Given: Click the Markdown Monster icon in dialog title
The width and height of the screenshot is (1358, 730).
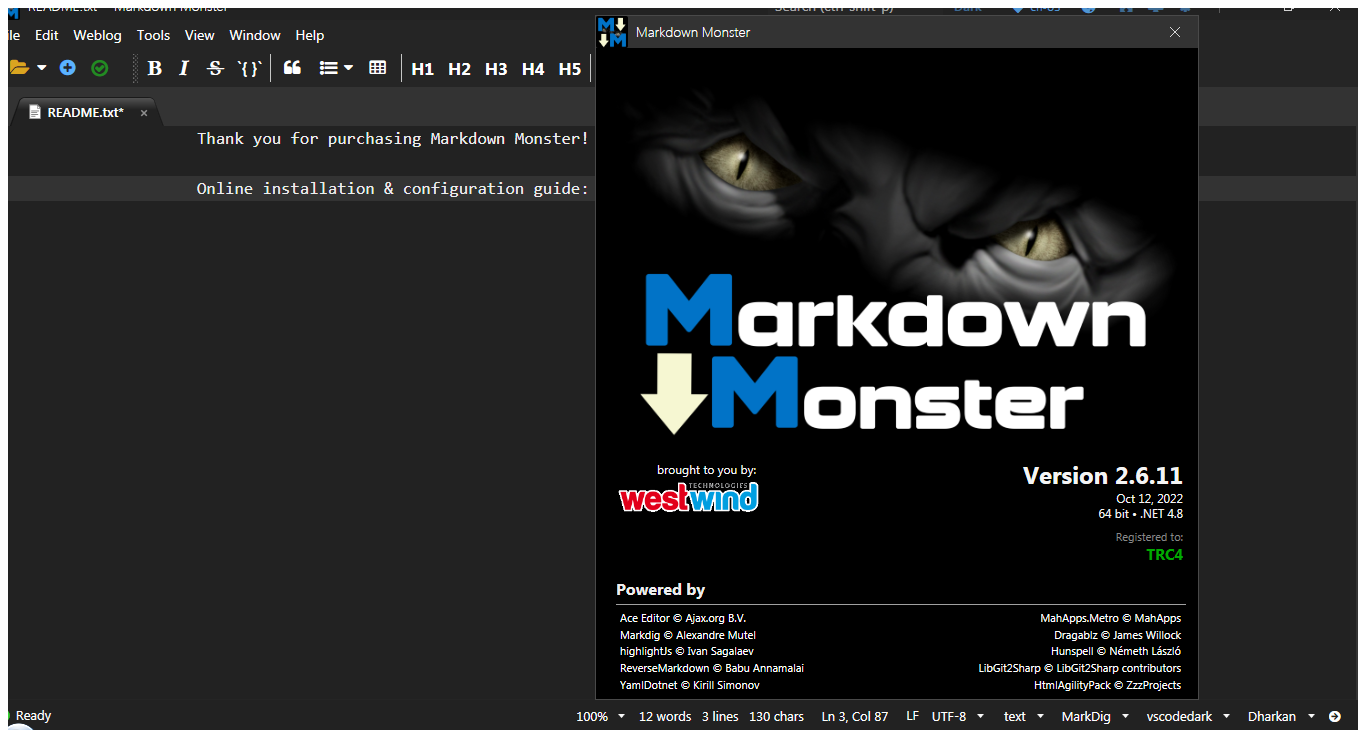Looking at the screenshot, I should (x=611, y=32).
